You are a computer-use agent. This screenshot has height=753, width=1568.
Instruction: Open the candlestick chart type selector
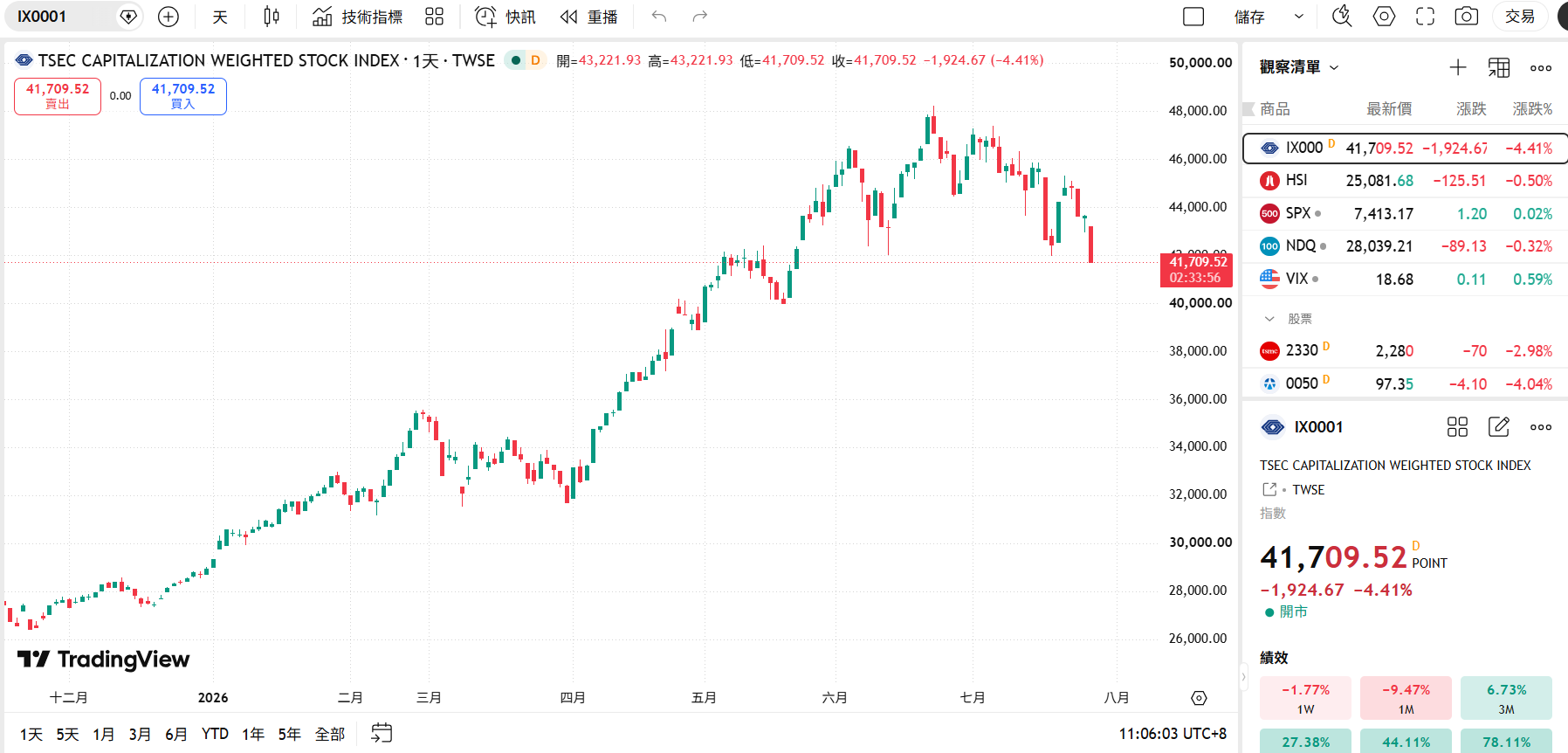click(272, 17)
